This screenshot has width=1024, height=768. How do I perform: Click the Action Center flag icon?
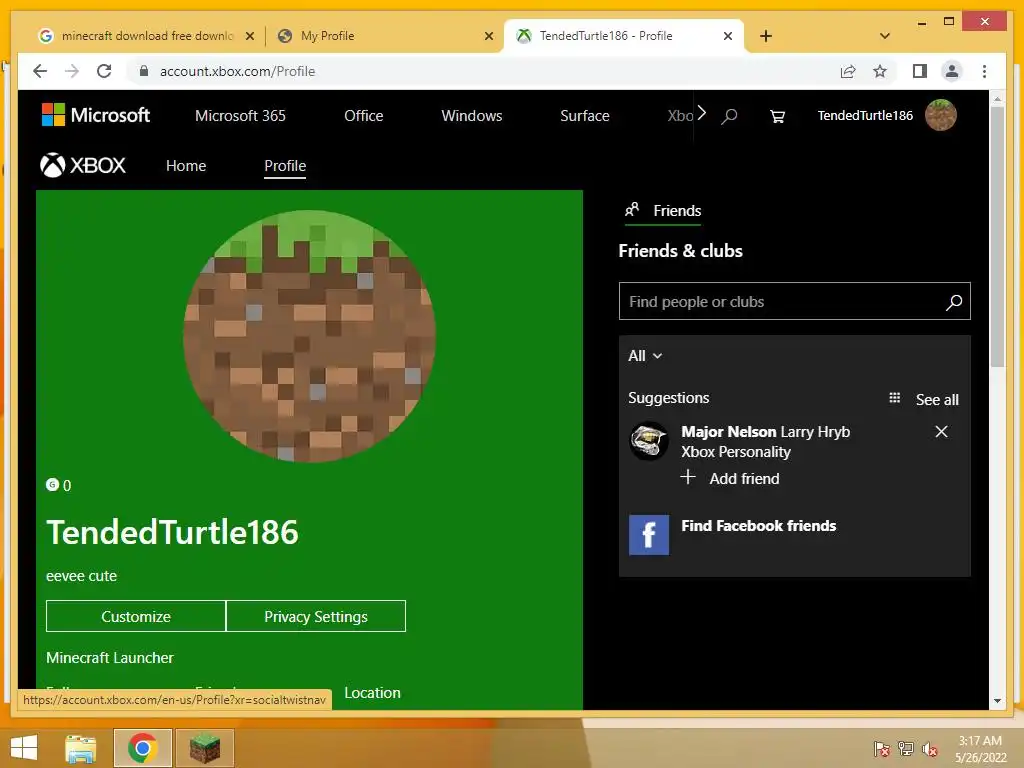[x=881, y=749]
